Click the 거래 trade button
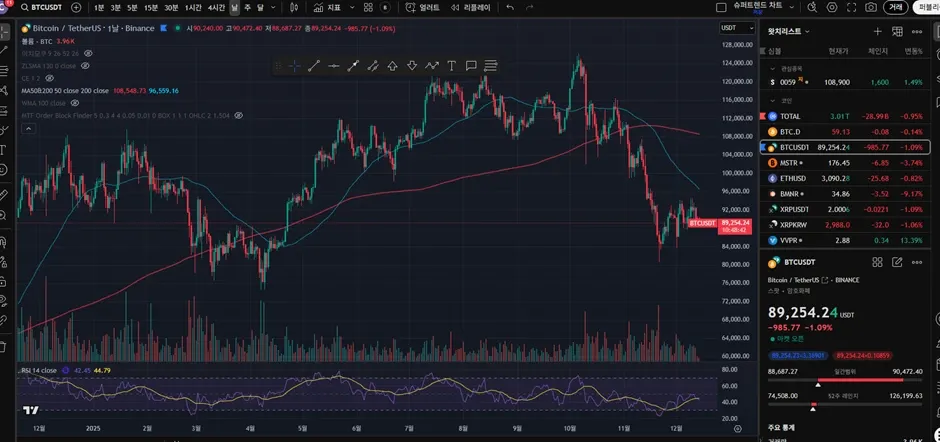Viewport: 940px width, 442px height. (x=895, y=7)
